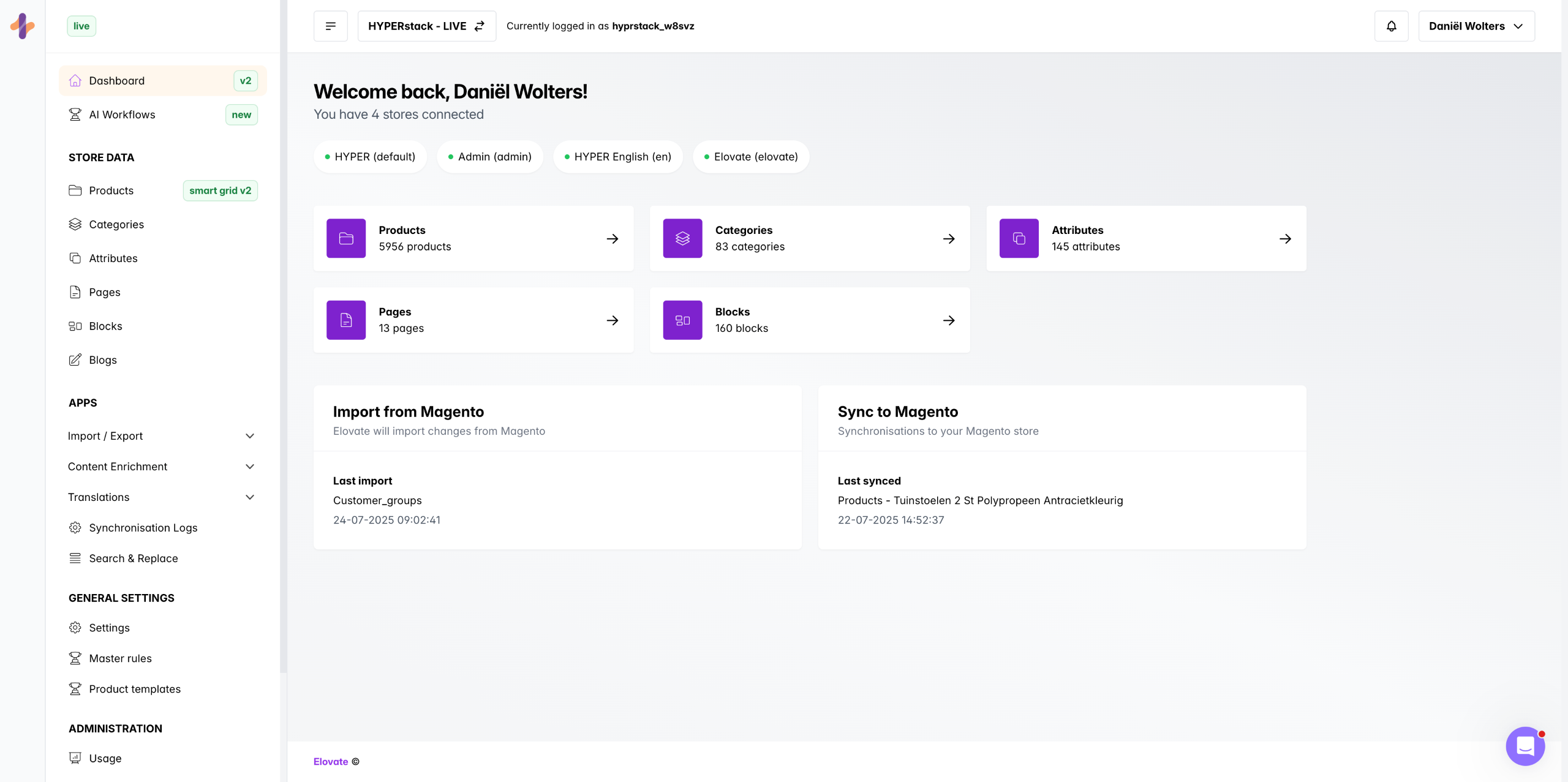Open Master rules in General Settings
Screen dimensions: 1568x782
pyautogui.click(x=120, y=658)
